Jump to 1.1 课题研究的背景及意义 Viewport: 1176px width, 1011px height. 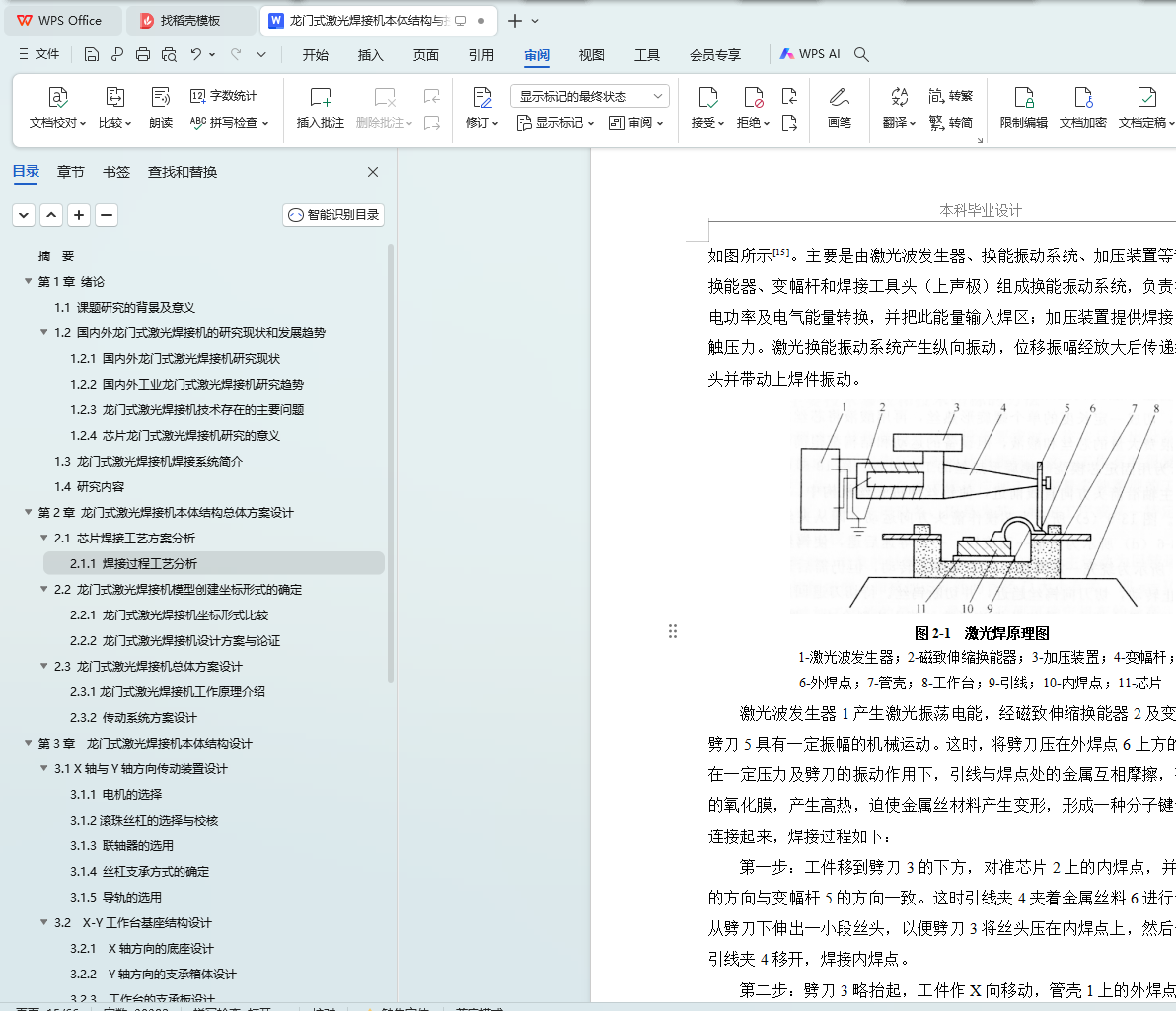click(x=124, y=307)
